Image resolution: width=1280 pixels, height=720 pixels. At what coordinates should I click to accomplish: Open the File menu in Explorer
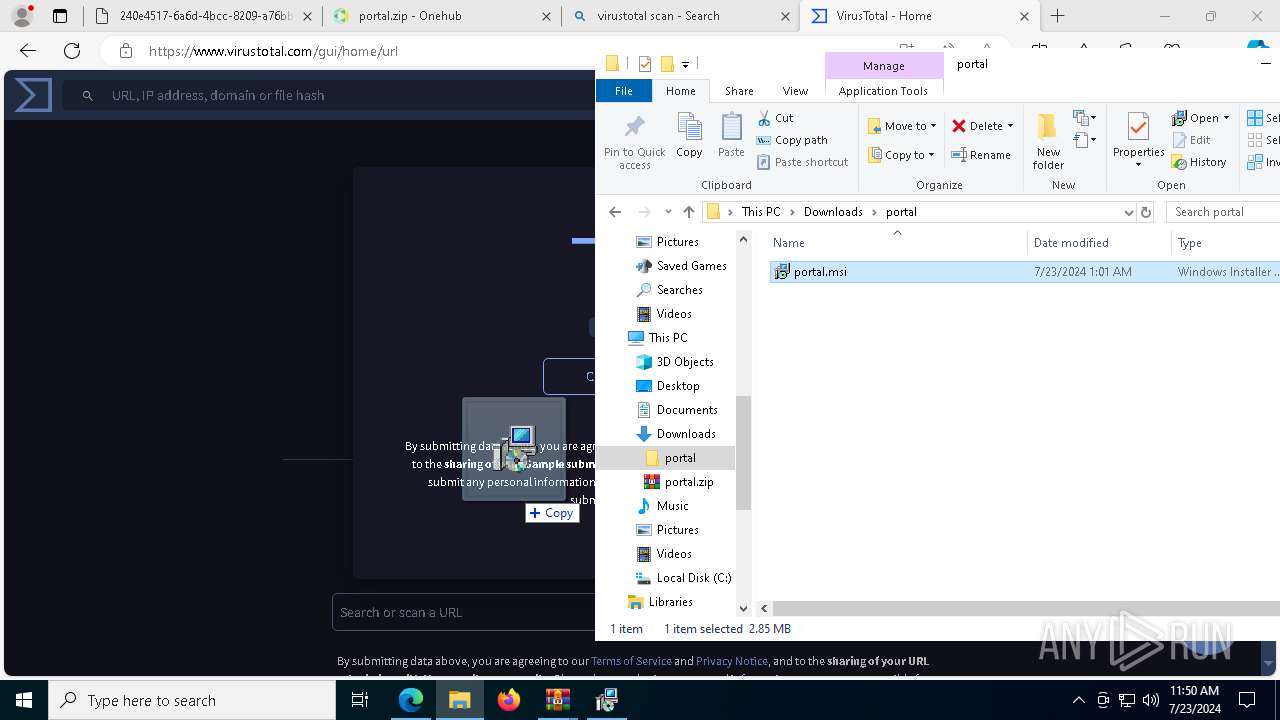tap(623, 91)
